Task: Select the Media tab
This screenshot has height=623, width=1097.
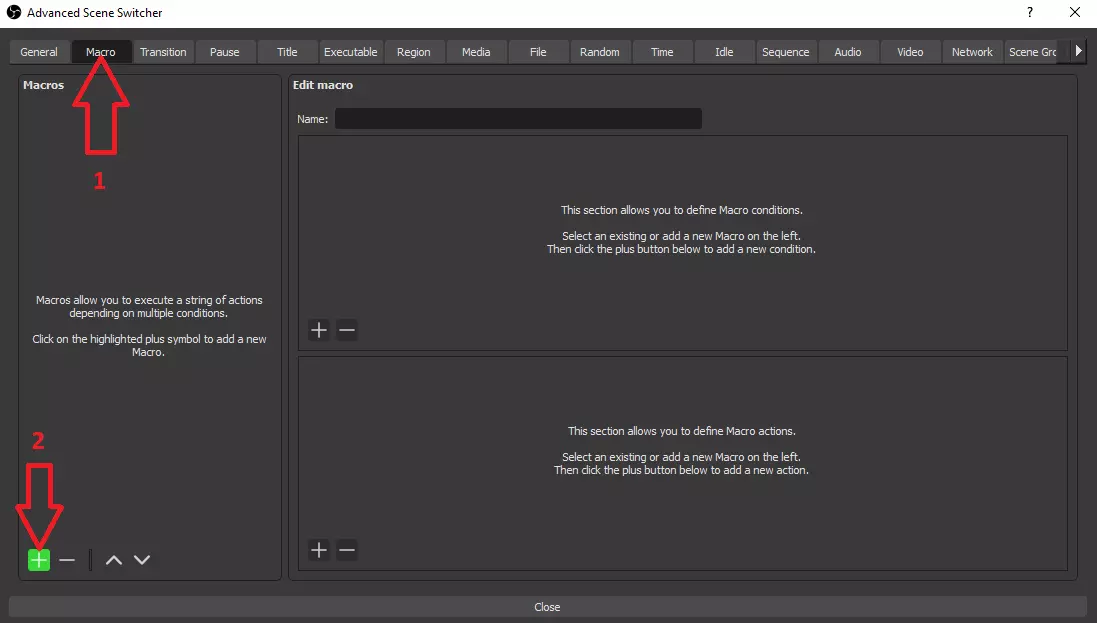Action: pyautogui.click(x=476, y=52)
